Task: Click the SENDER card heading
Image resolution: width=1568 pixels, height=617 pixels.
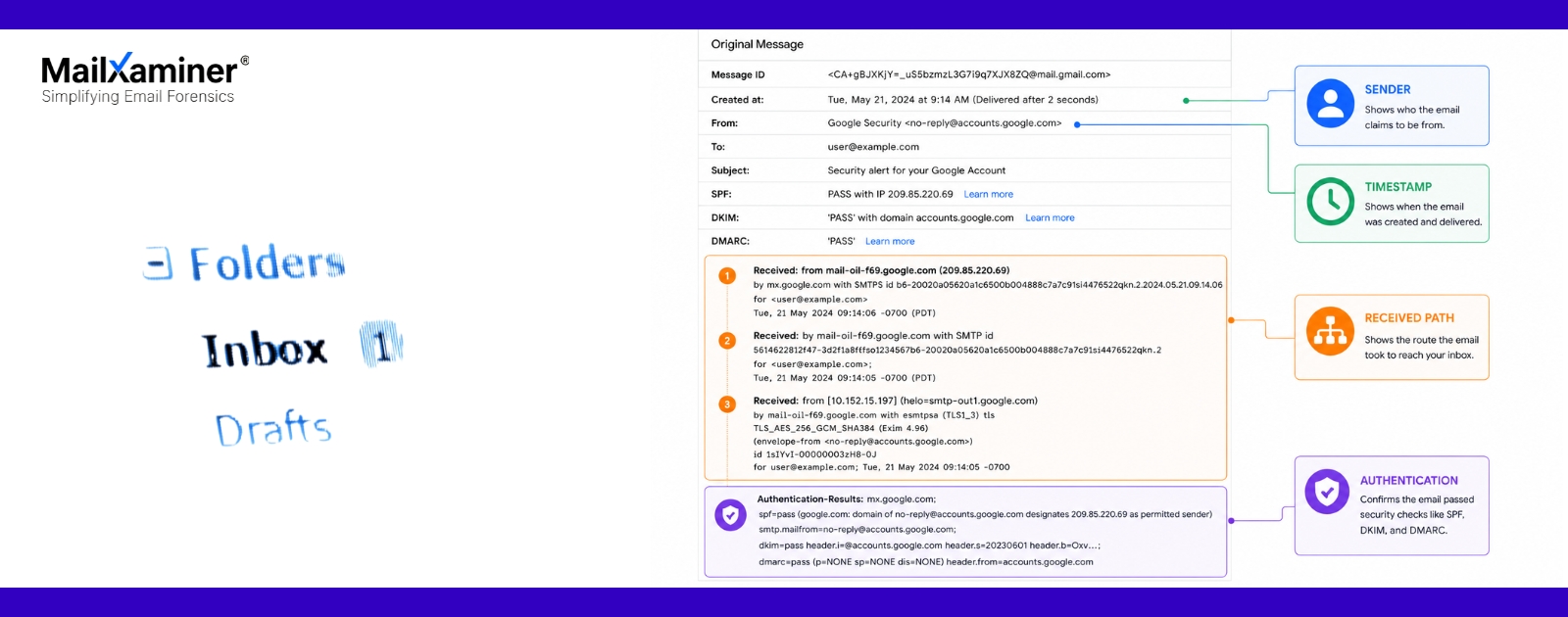Action: coord(1388,89)
